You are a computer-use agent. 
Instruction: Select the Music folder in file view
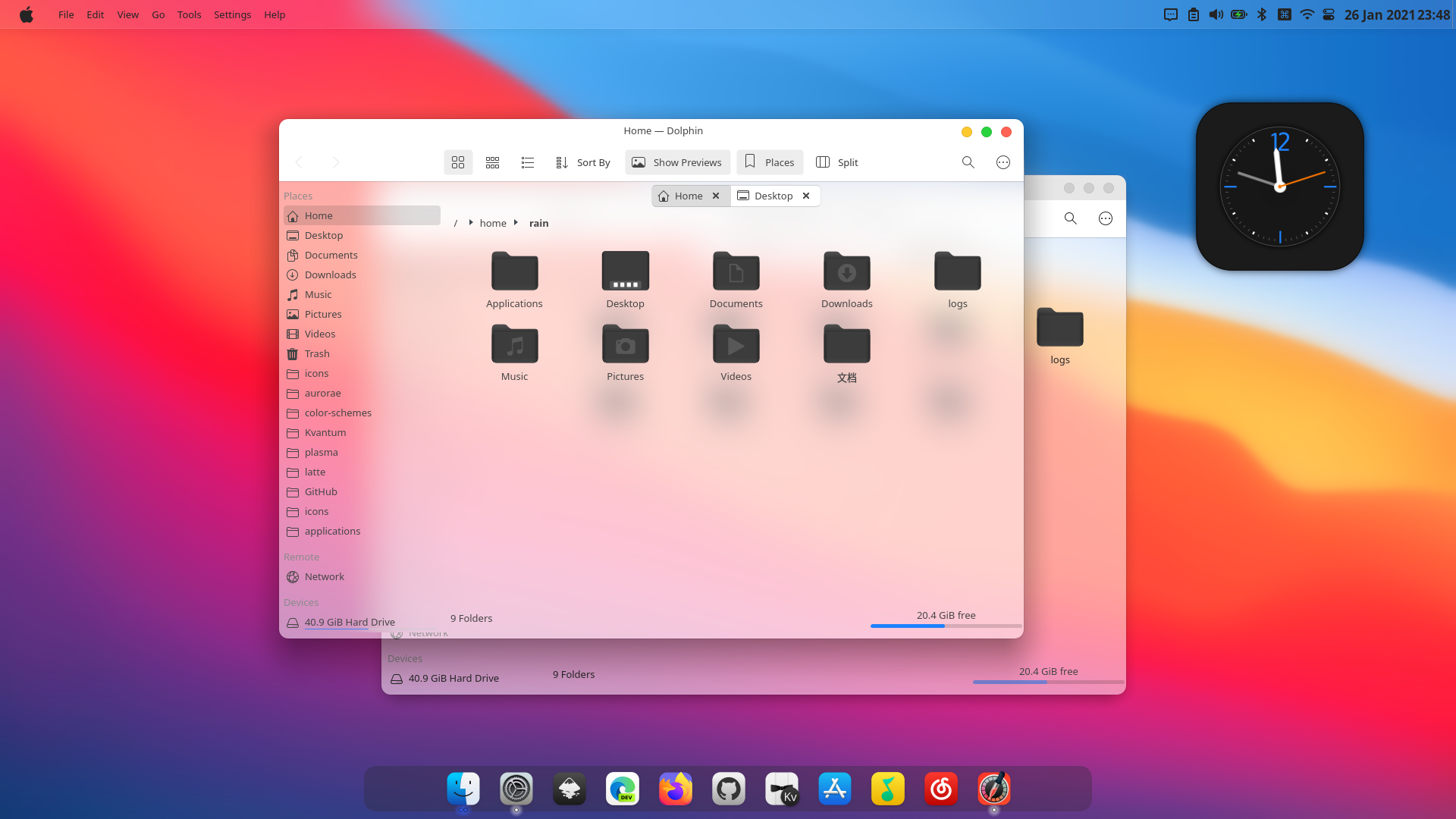[515, 353]
